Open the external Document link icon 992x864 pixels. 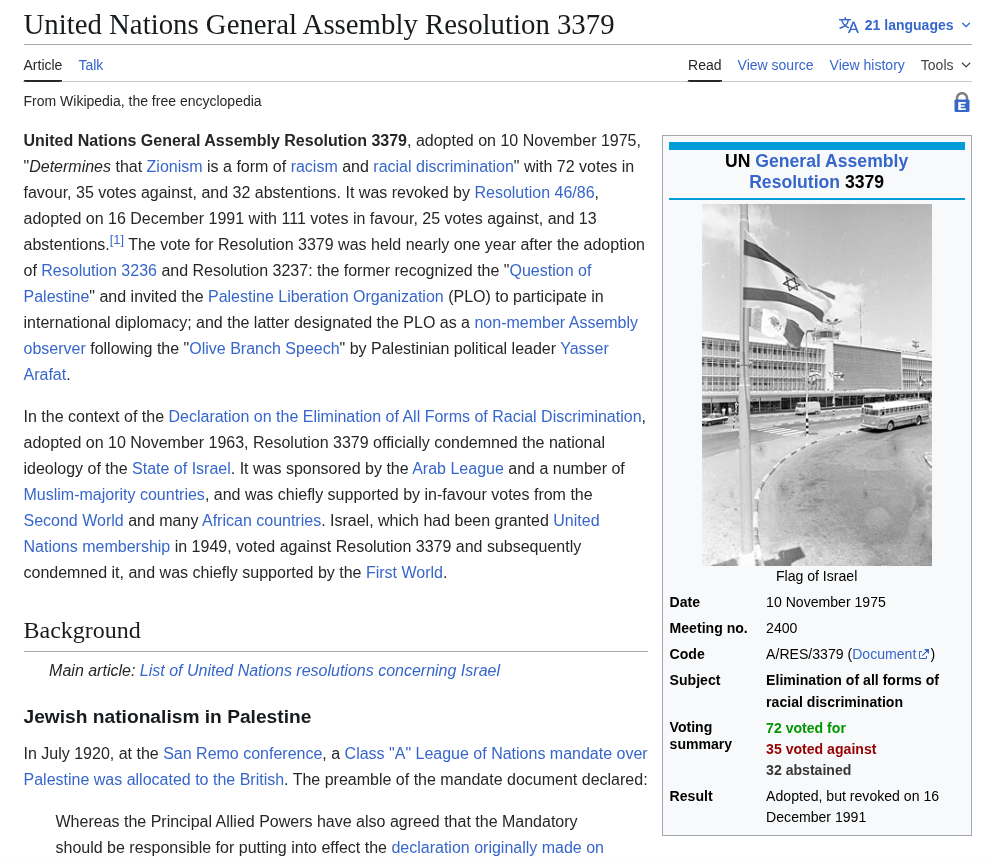tap(924, 654)
